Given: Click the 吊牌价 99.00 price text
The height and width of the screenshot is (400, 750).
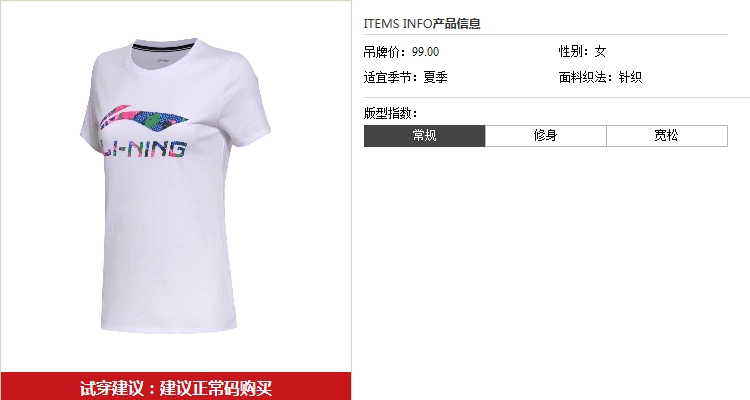Looking at the screenshot, I should 401,52.
